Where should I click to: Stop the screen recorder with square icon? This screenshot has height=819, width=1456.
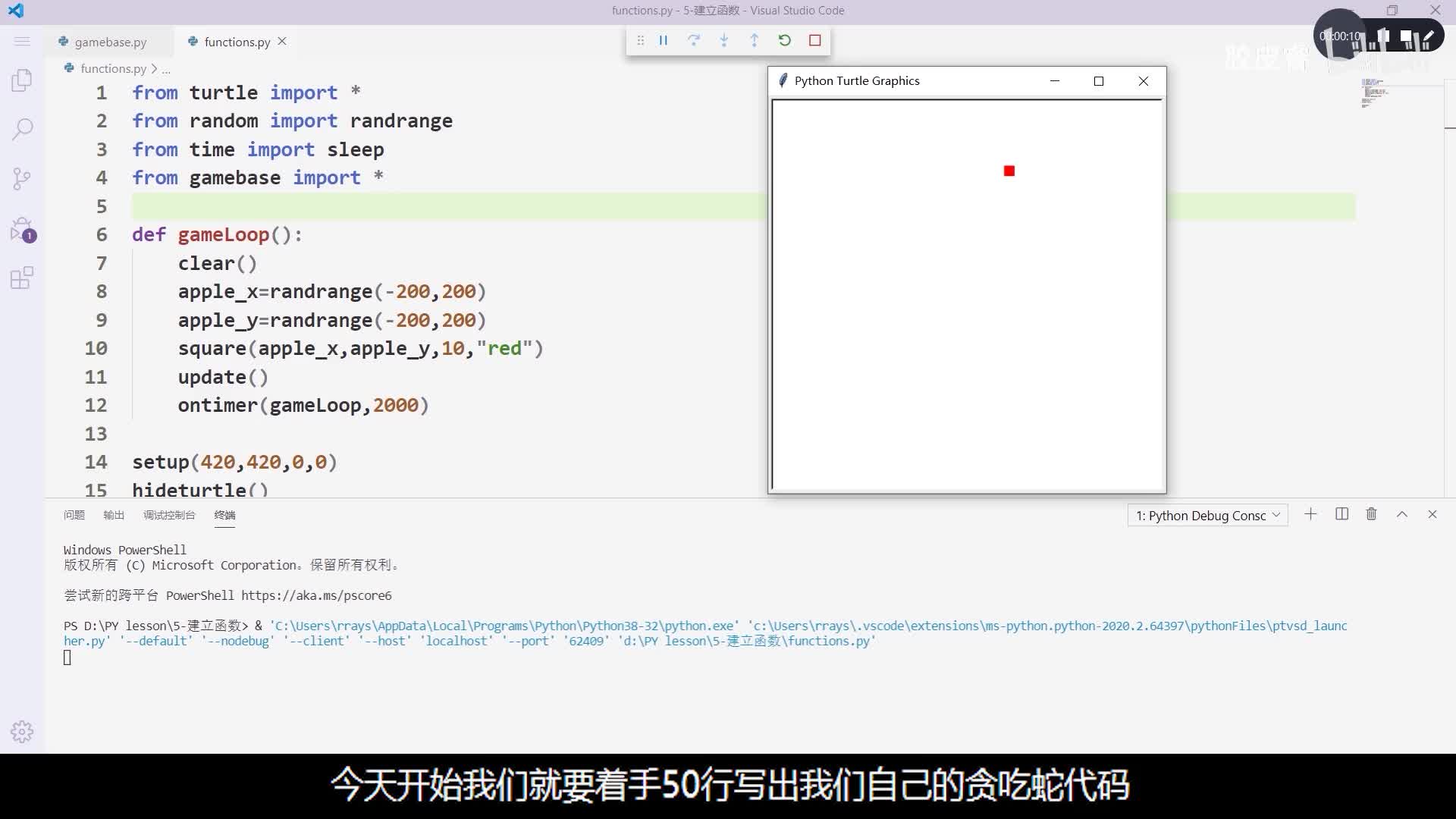[1406, 36]
